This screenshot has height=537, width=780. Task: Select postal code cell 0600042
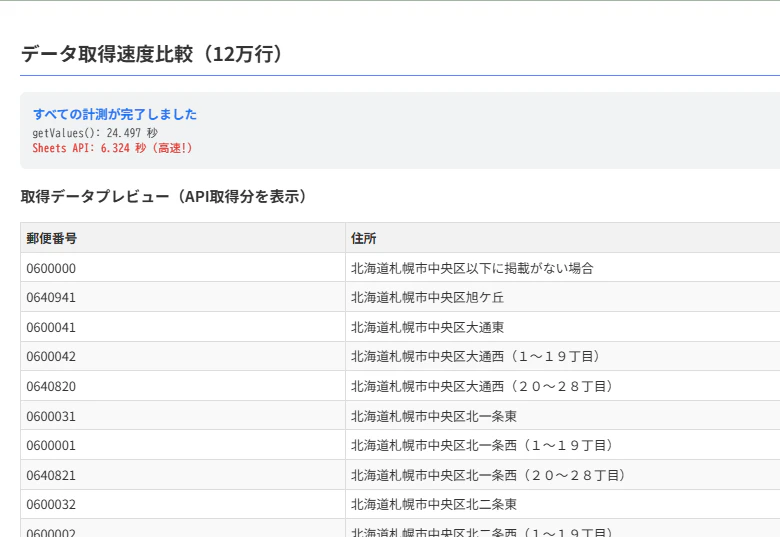(x=183, y=356)
